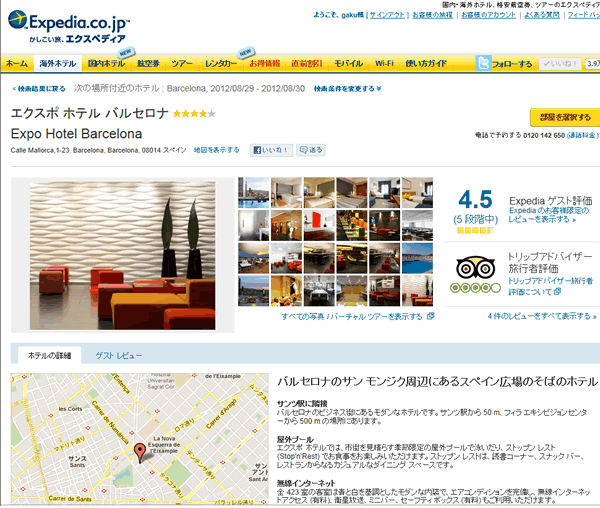600x508 pixels.
Task: Switch to the ゲスト レビュー tab
Action: (119, 356)
